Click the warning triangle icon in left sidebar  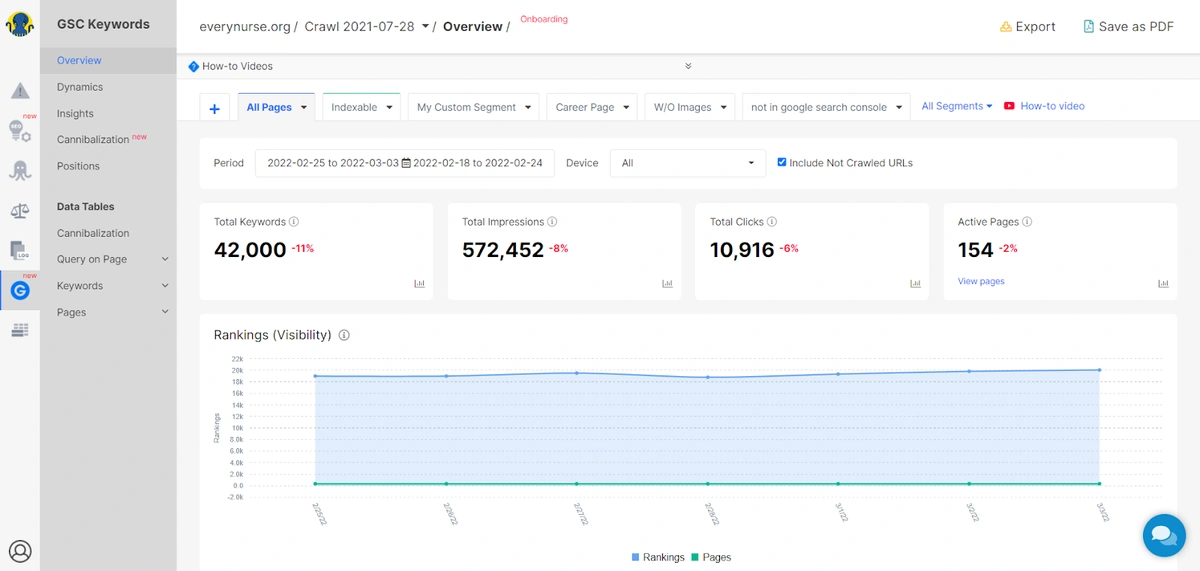coord(20,91)
